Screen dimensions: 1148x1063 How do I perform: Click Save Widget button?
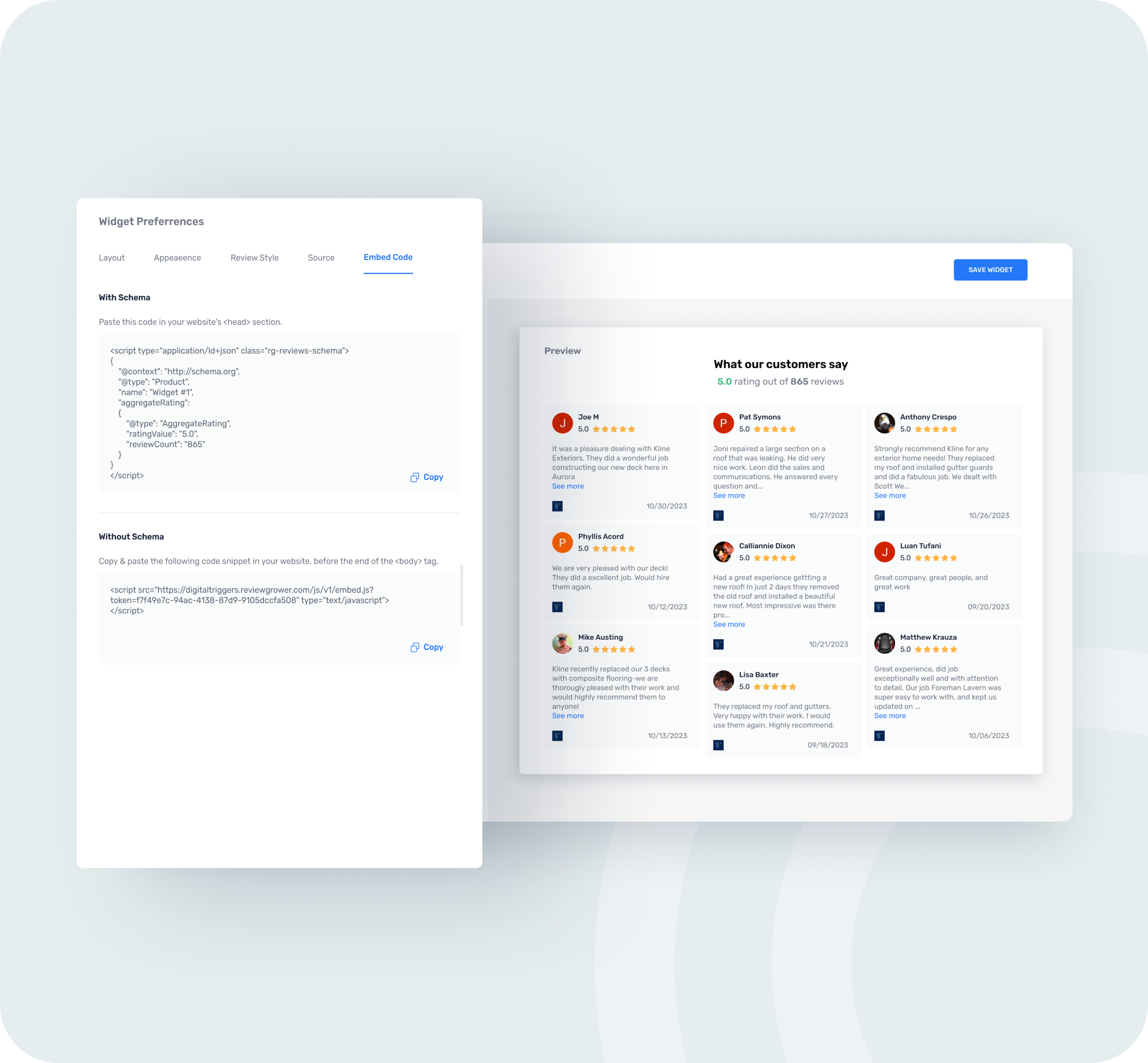pos(990,269)
